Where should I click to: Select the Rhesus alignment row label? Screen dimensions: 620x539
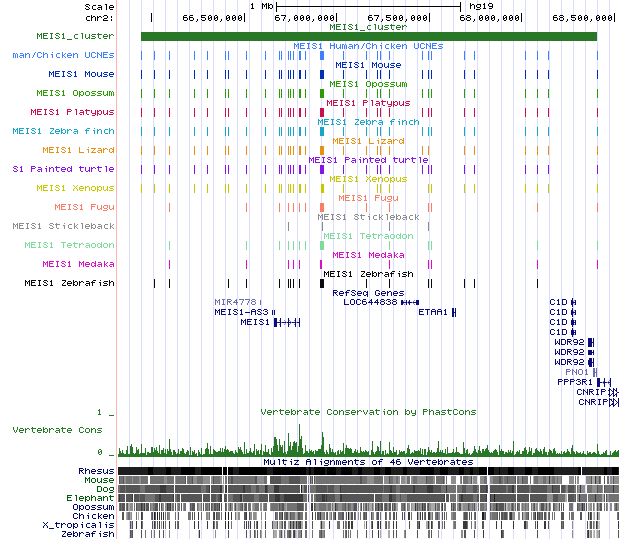click(96, 470)
